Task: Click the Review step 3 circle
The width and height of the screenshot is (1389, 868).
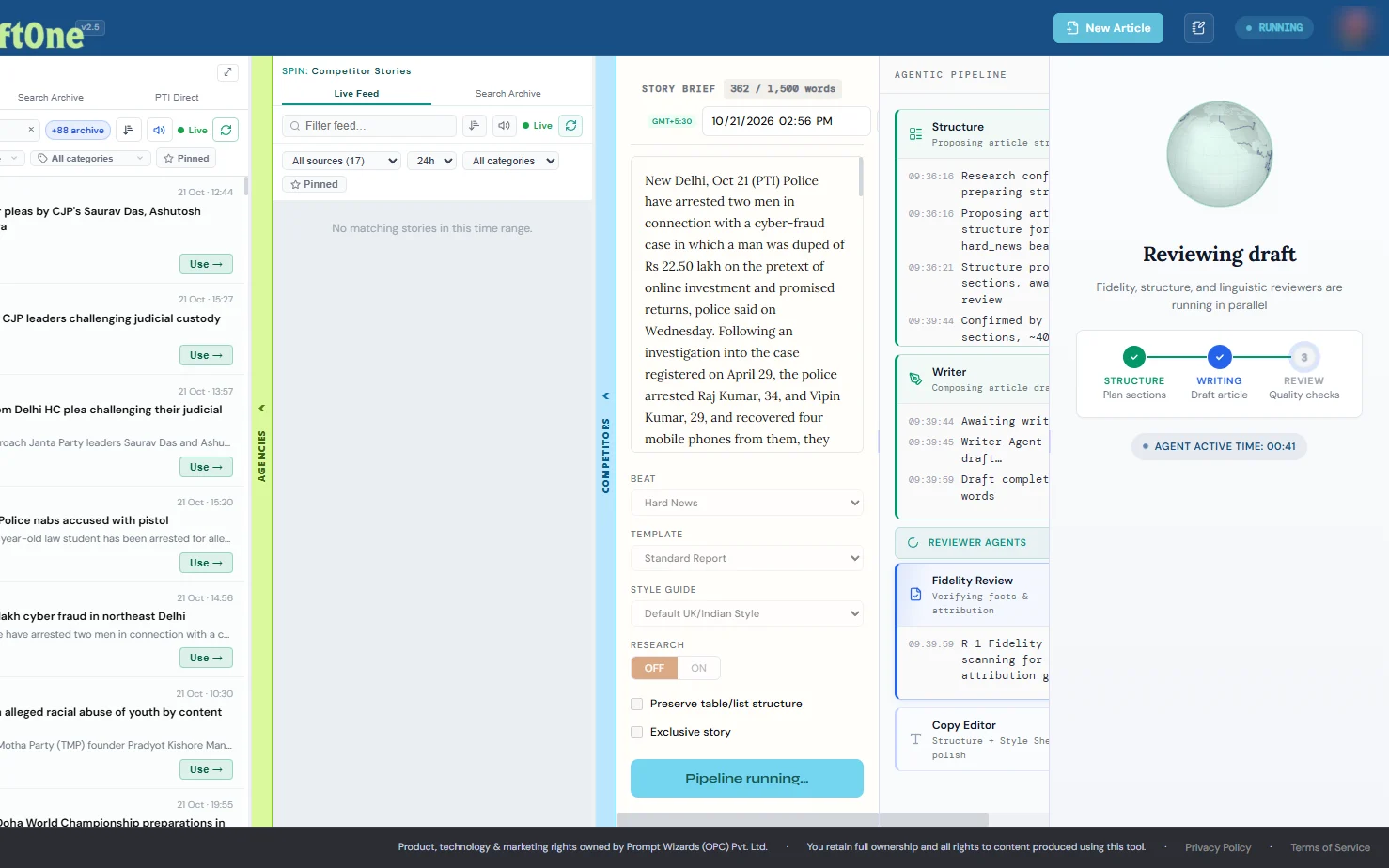Action: pos(1303,357)
